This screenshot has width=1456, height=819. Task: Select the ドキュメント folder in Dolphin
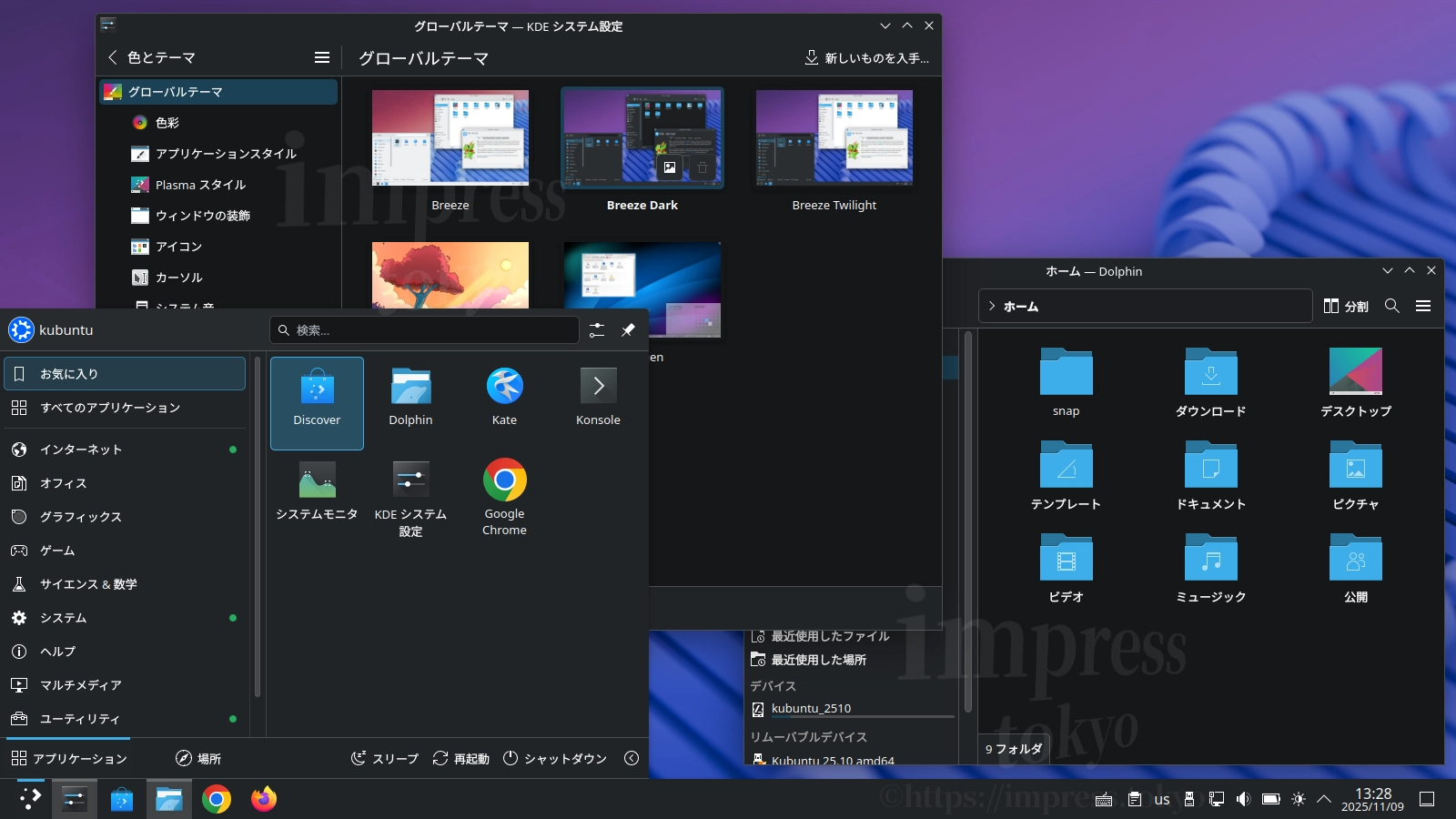coord(1211,475)
